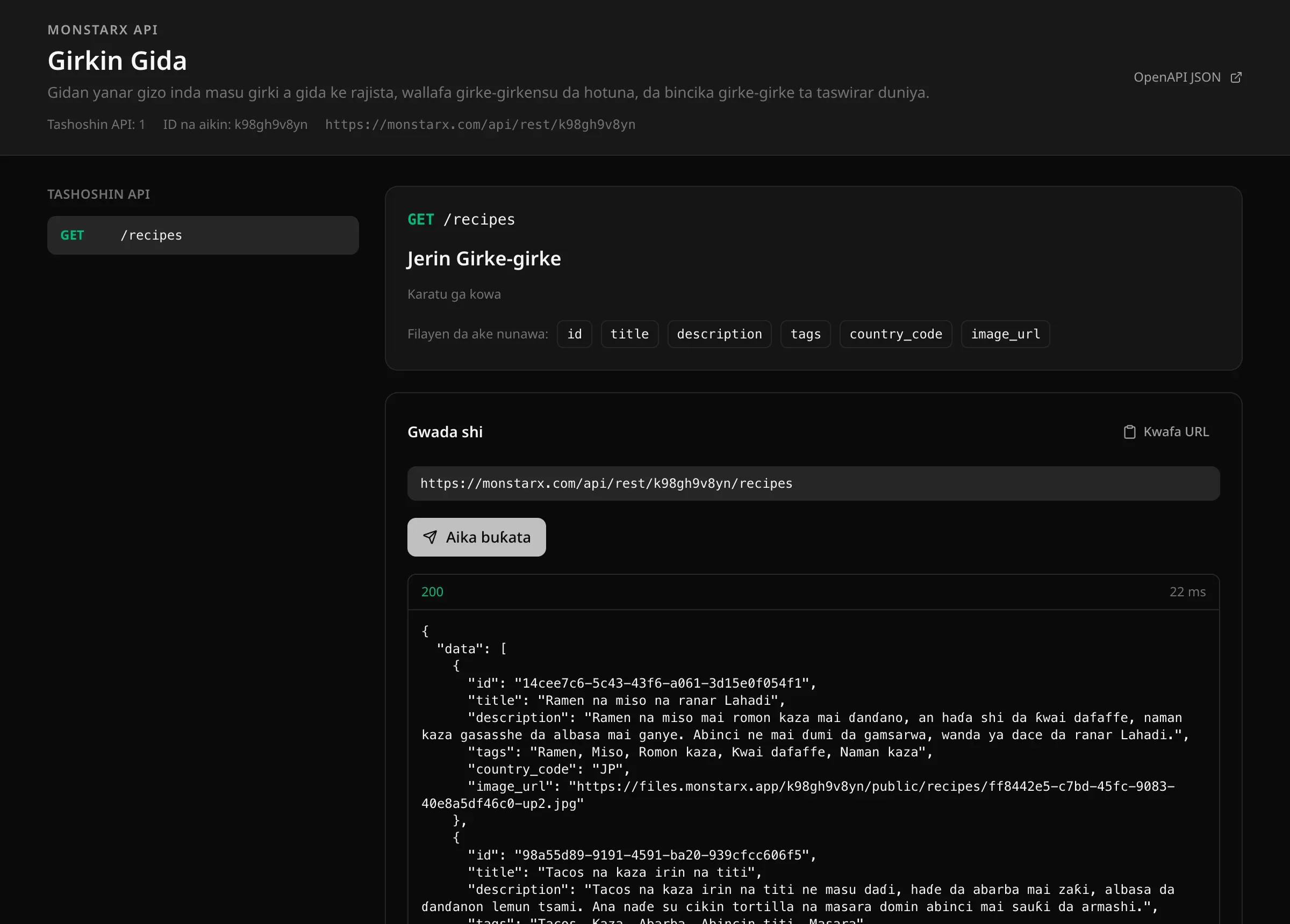The height and width of the screenshot is (924, 1290).
Task: Click the Ramen na miso title line in response
Action: pos(626,701)
